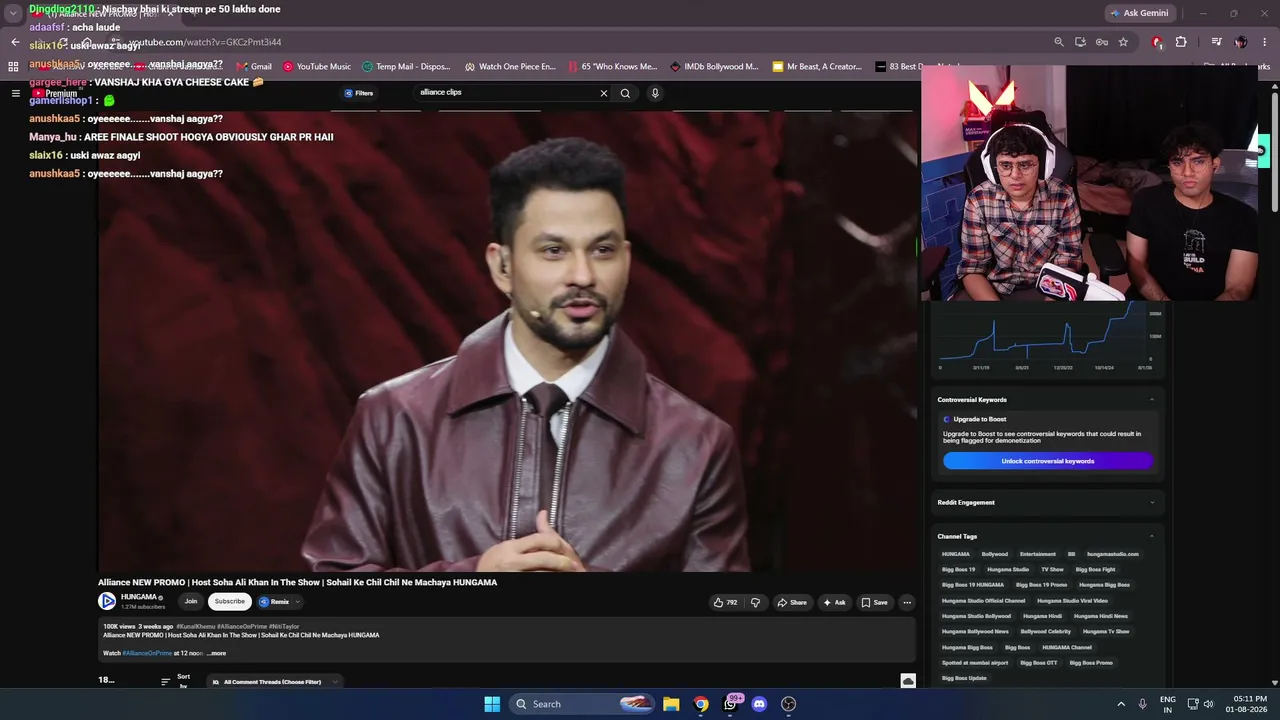The height and width of the screenshot is (720, 1280).
Task: Click the Ask Gemini button
Action: (x=1139, y=13)
